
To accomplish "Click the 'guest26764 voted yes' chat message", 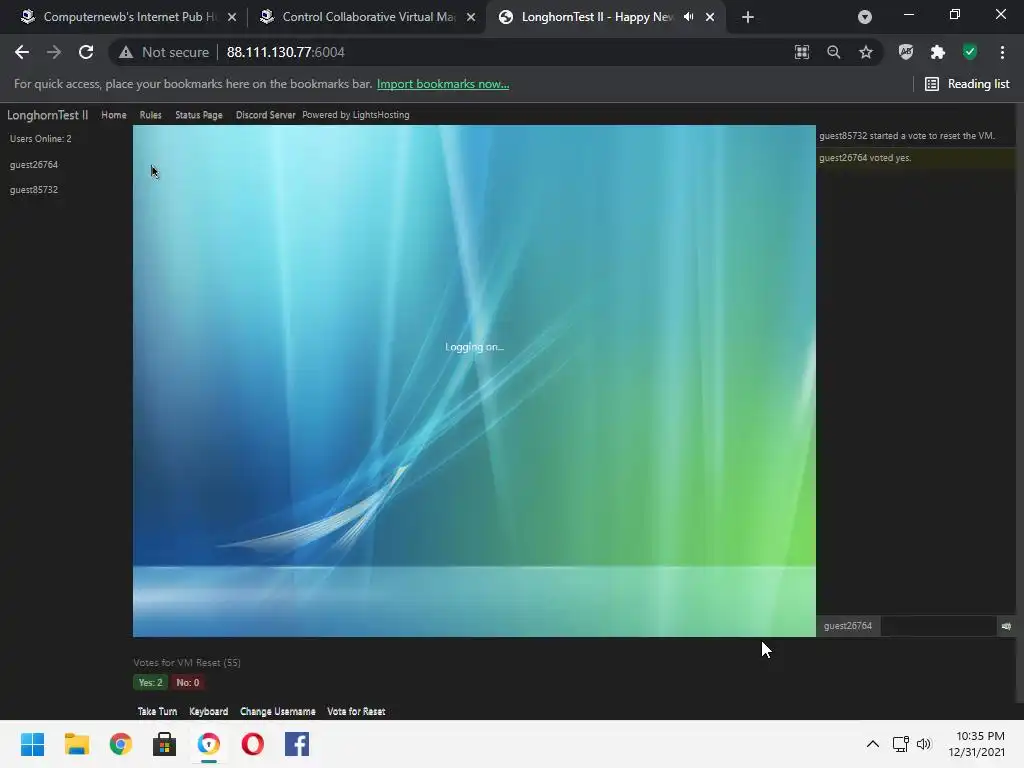I will 865,158.
